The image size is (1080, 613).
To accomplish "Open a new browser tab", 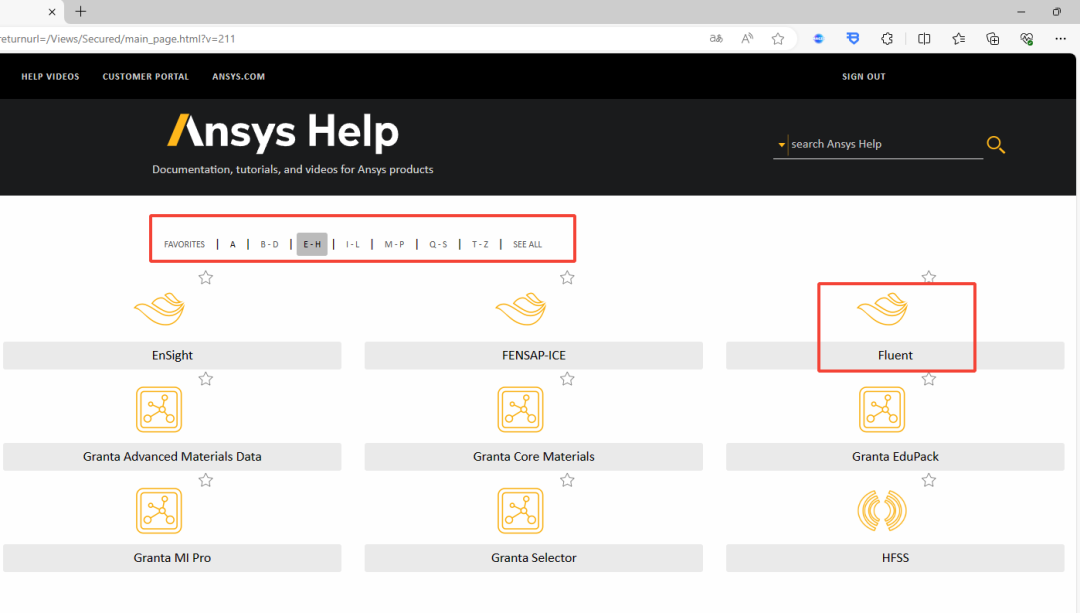I will (81, 12).
